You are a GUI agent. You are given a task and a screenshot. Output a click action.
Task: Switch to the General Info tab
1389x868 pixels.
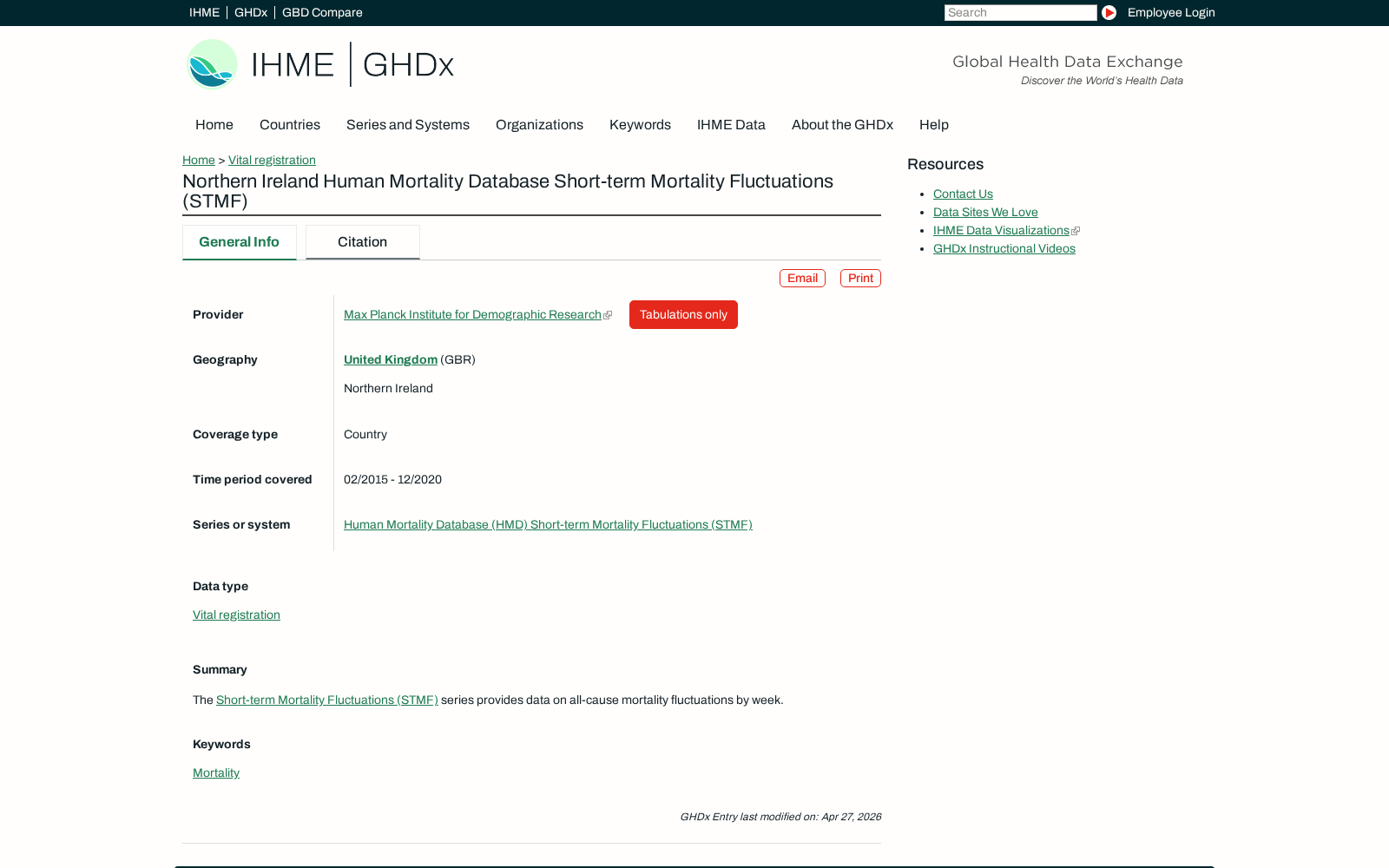click(x=240, y=242)
